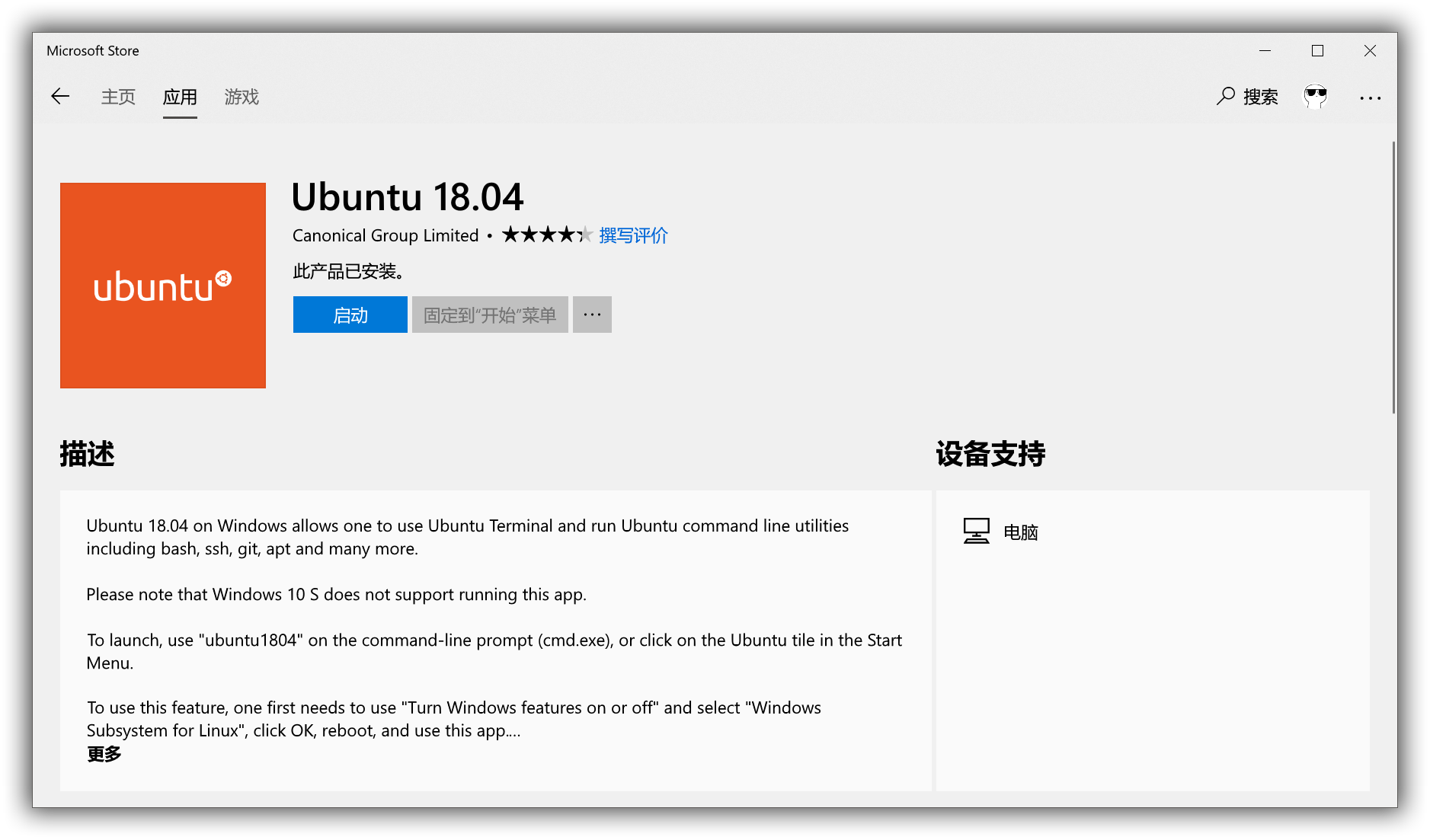The width and height of the screenshot is (1430, 840).
Task: Click the star rating of Ubuntu 18.04
Action: click(x=547, y=235)
